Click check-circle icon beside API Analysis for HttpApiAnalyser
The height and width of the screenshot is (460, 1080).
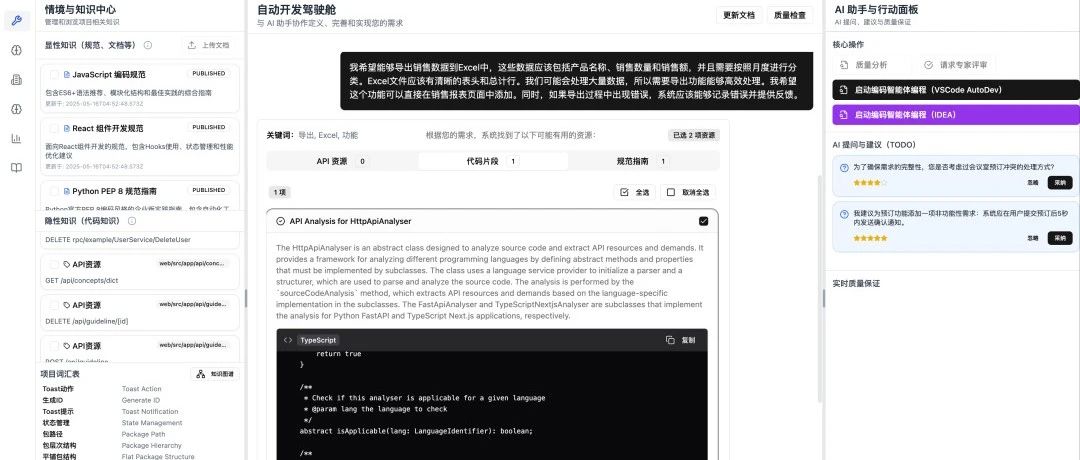click(x=280, y=221)
